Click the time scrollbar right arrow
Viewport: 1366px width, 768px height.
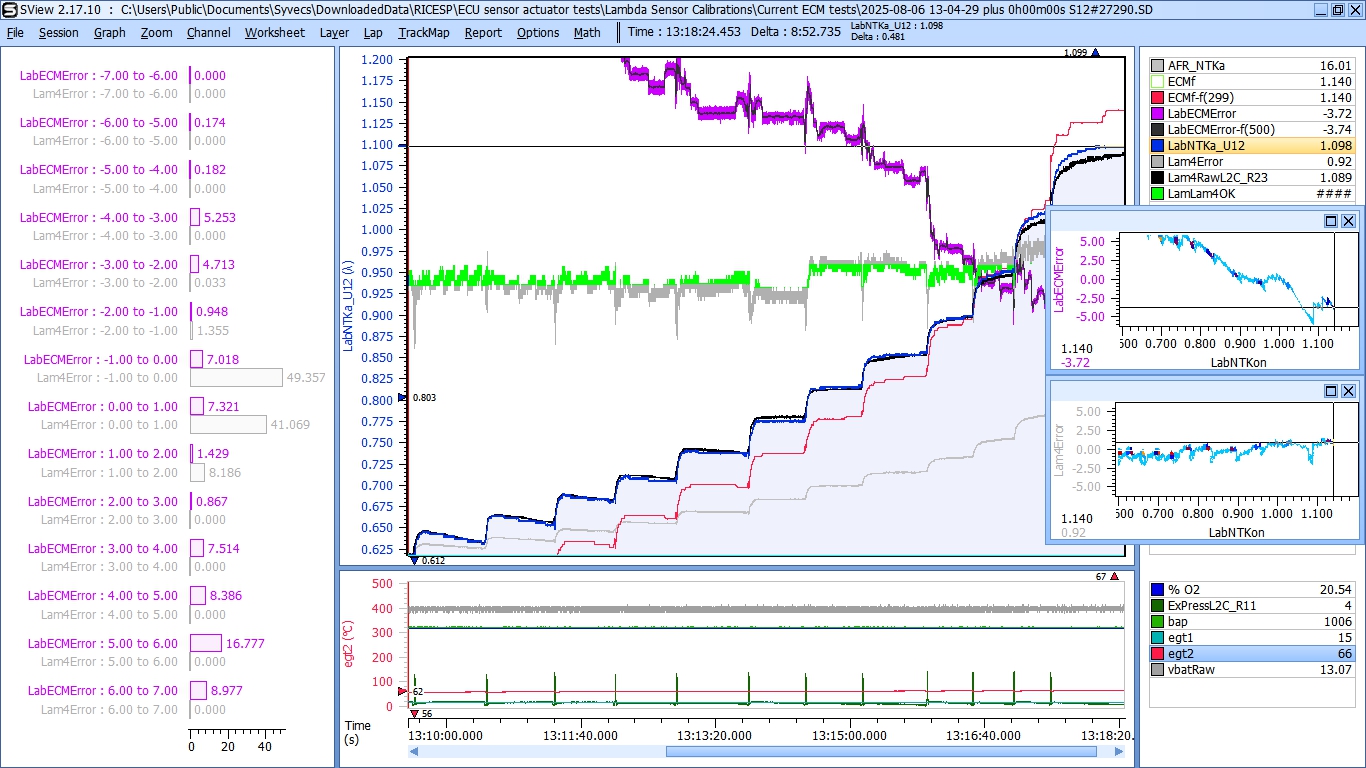coord(1119,751)
